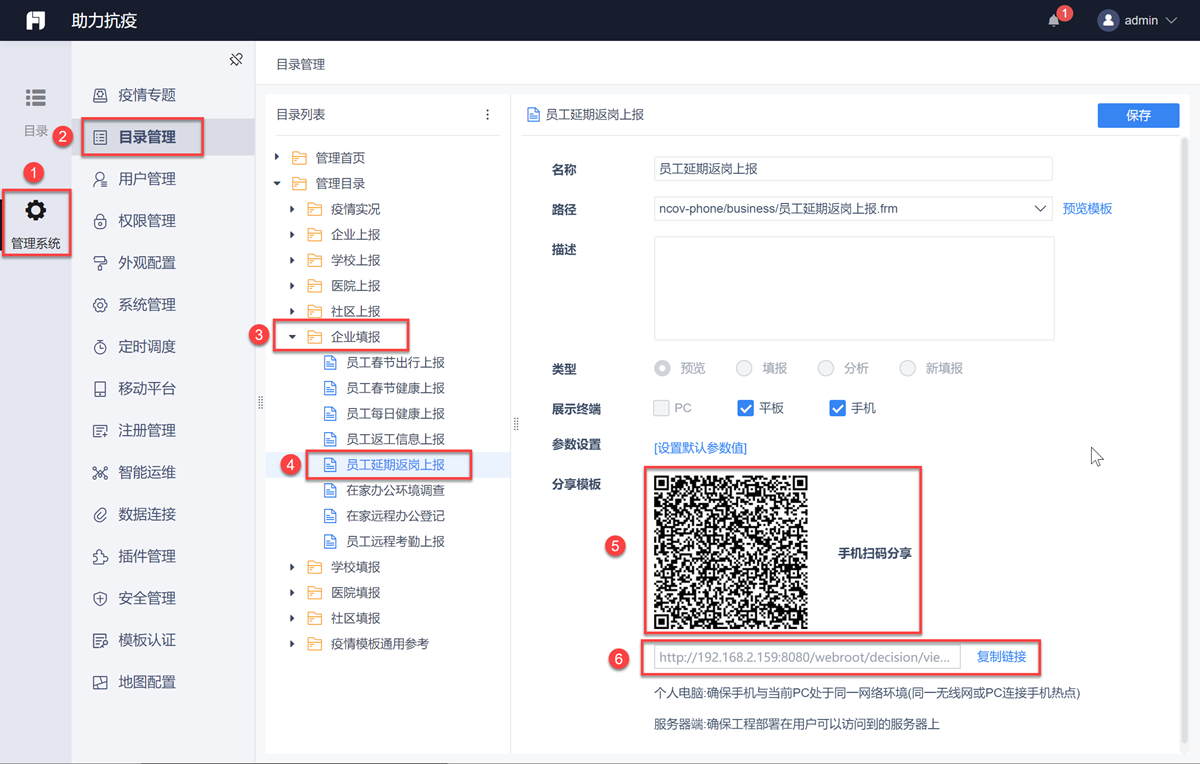Click the 复制链接 link
The width and height of the screenshot is (1200, 764).
[1001, 656]
